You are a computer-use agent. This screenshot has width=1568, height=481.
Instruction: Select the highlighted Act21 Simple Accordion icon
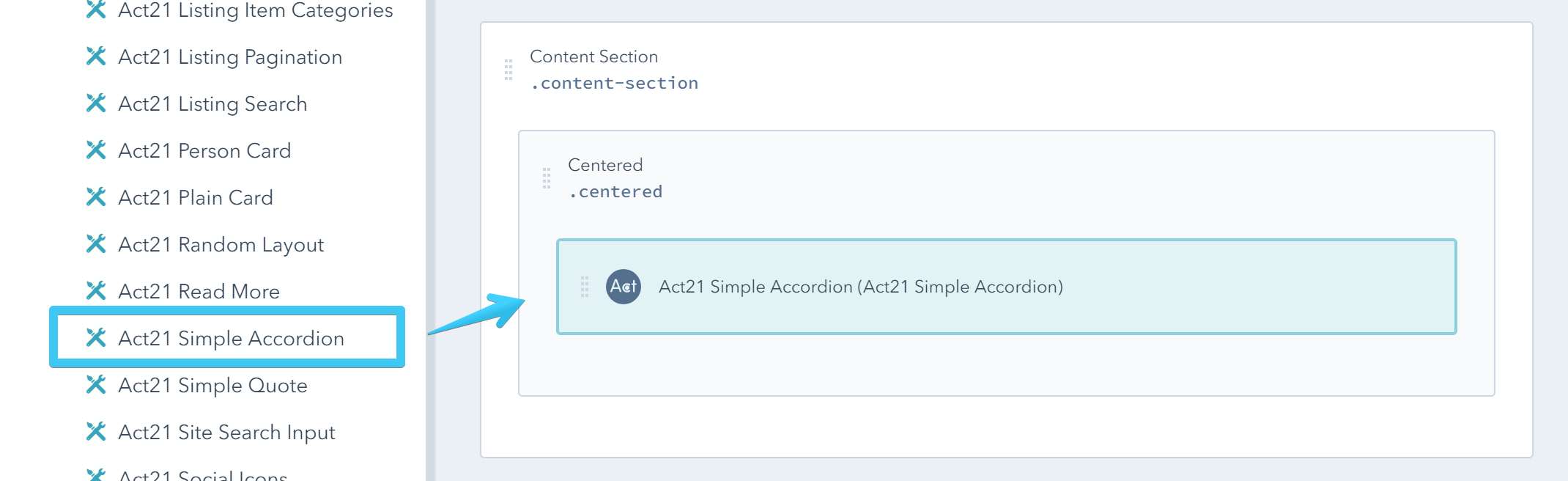pyautogui.click(x=96, y=338)
